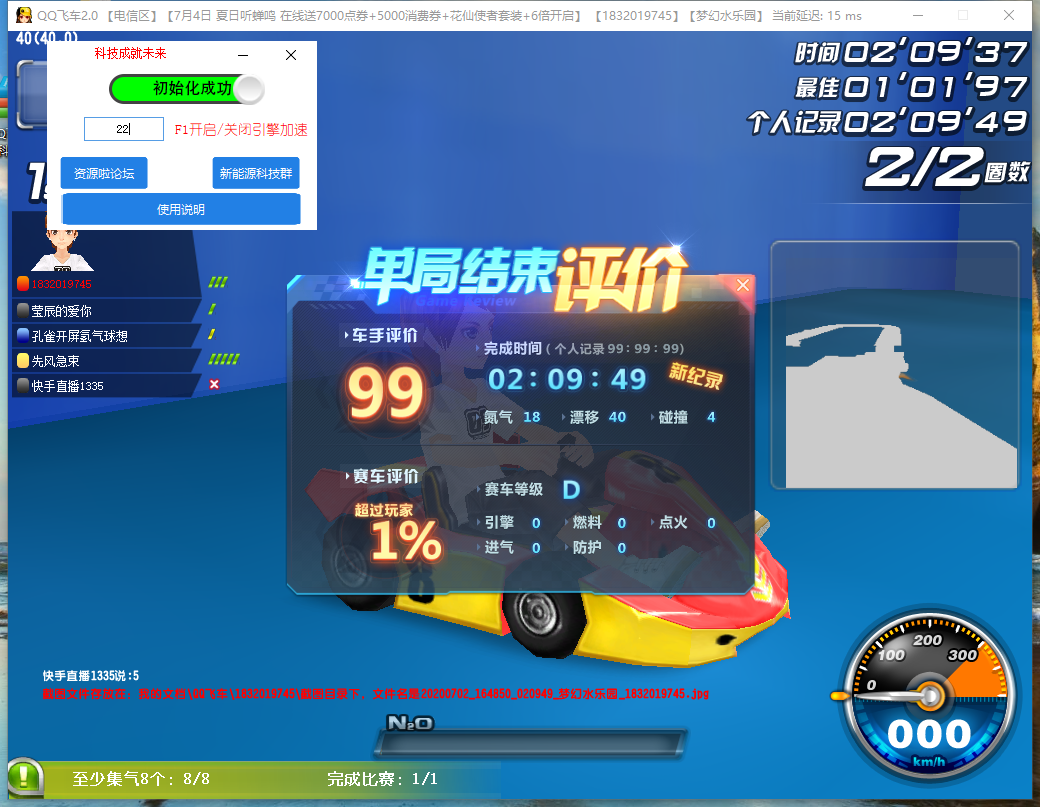
Task: Click the 燃料 0 upgrade stat
Action: [x=596, y=523]
